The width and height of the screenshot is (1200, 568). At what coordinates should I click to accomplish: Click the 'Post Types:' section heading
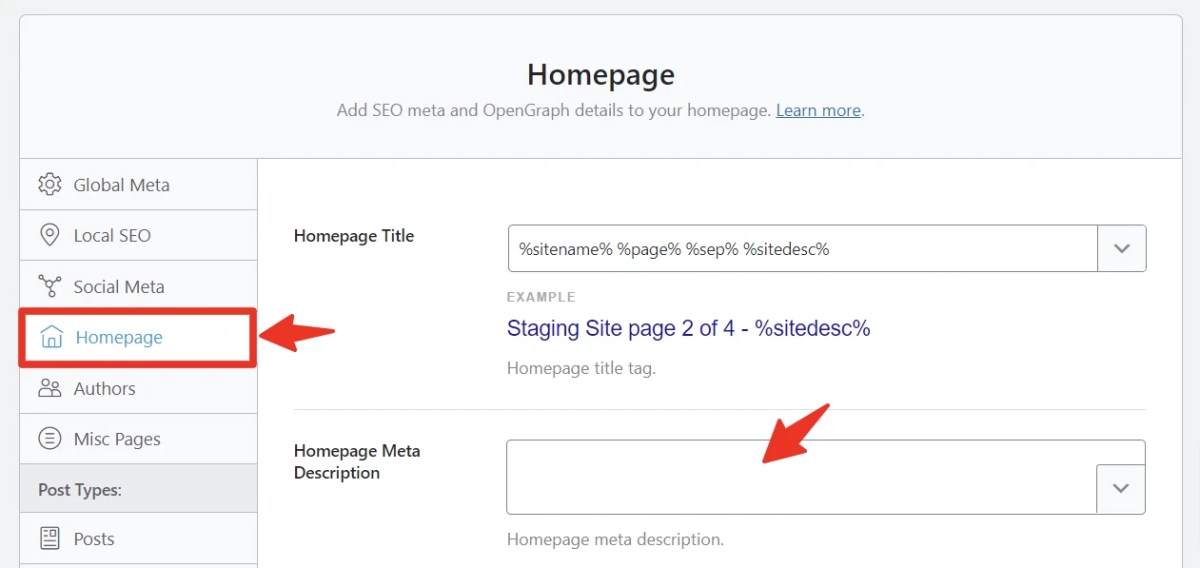tap(79, 489)
